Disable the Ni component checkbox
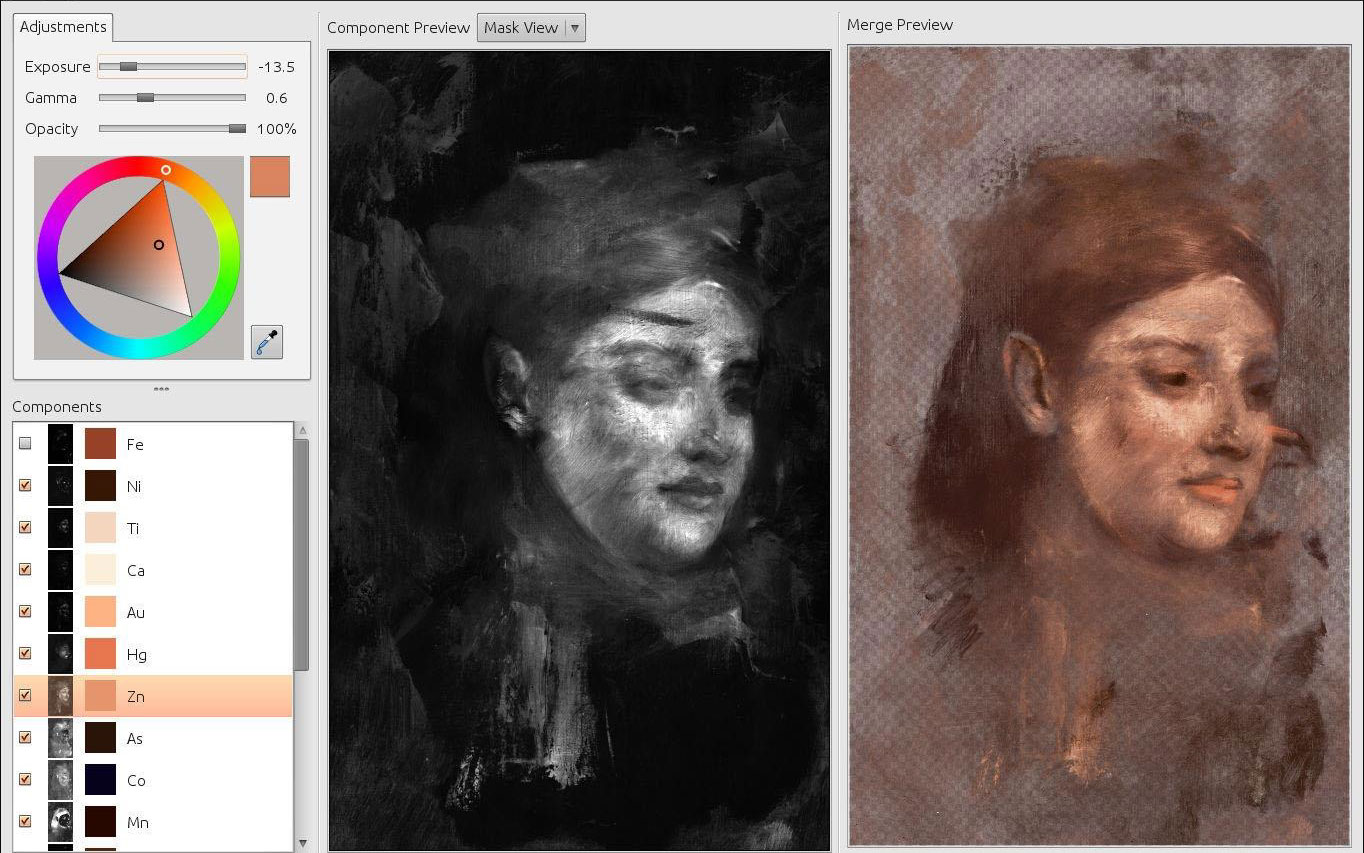This screenshot has height=853, width=1364. [x=26, y=486]
